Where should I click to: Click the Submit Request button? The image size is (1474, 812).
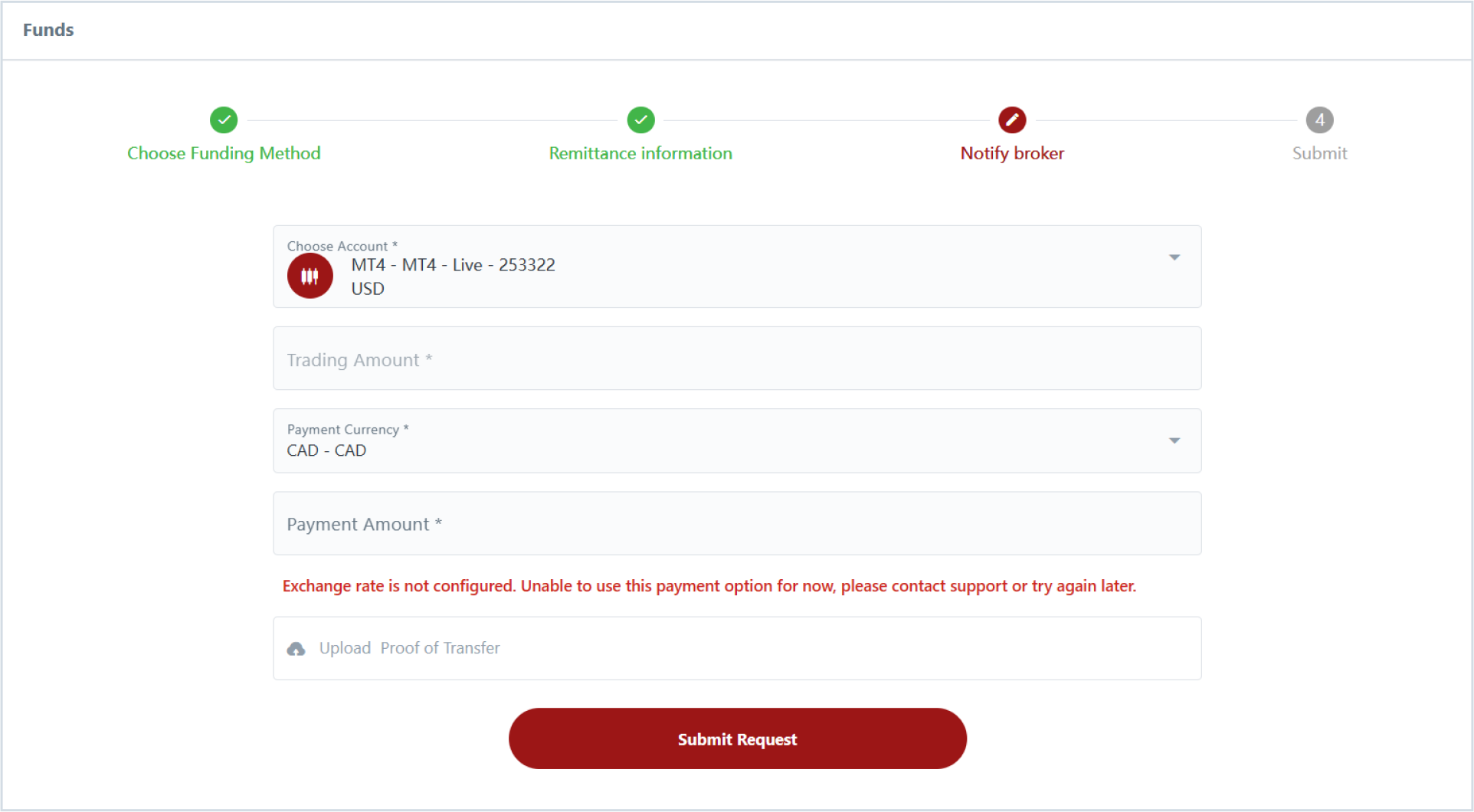click(x=737, y=738)
